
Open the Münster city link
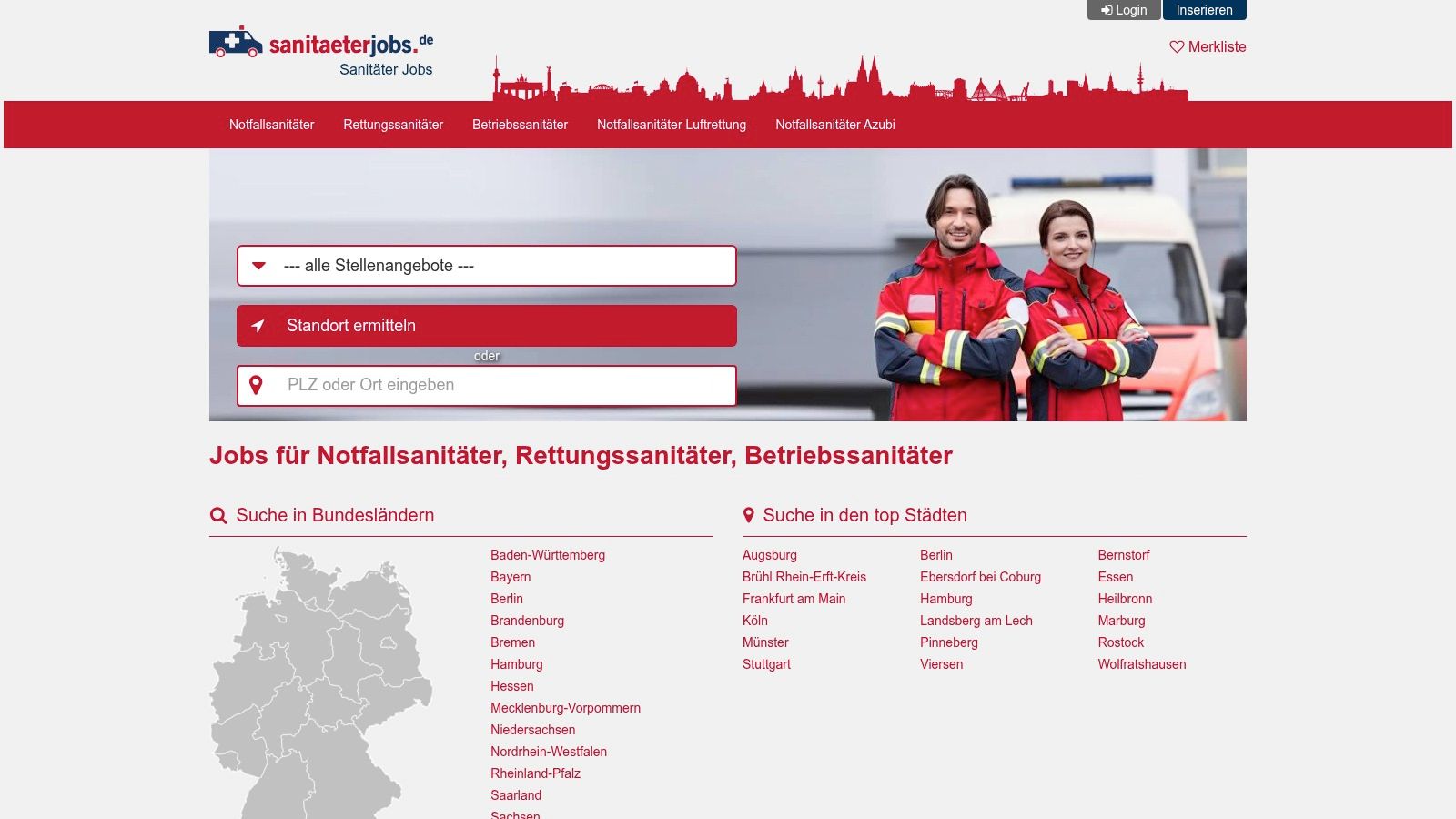coord(765,642)
